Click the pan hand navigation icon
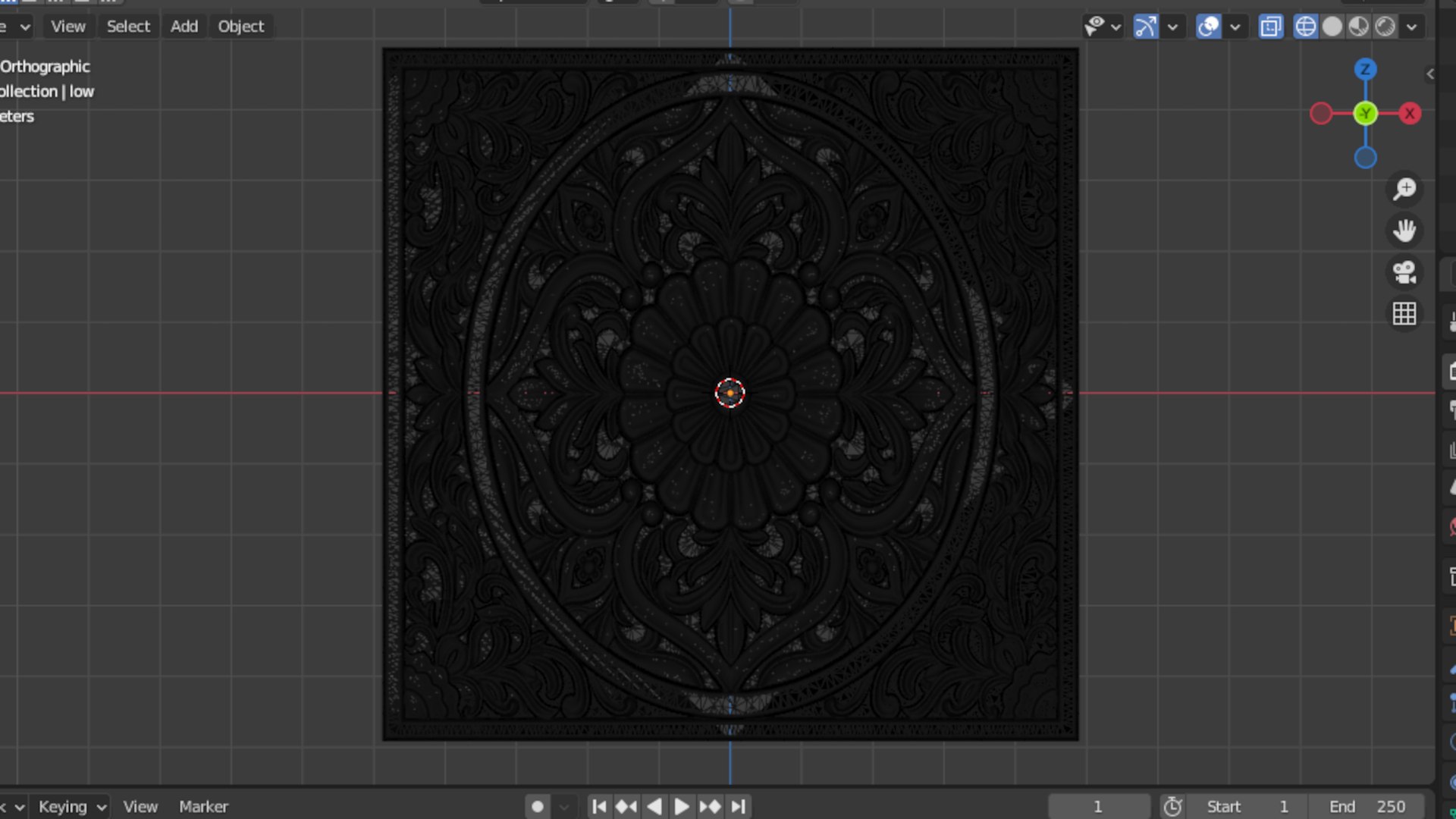Screen dimensions: 1456x819 pos(1404,231)
